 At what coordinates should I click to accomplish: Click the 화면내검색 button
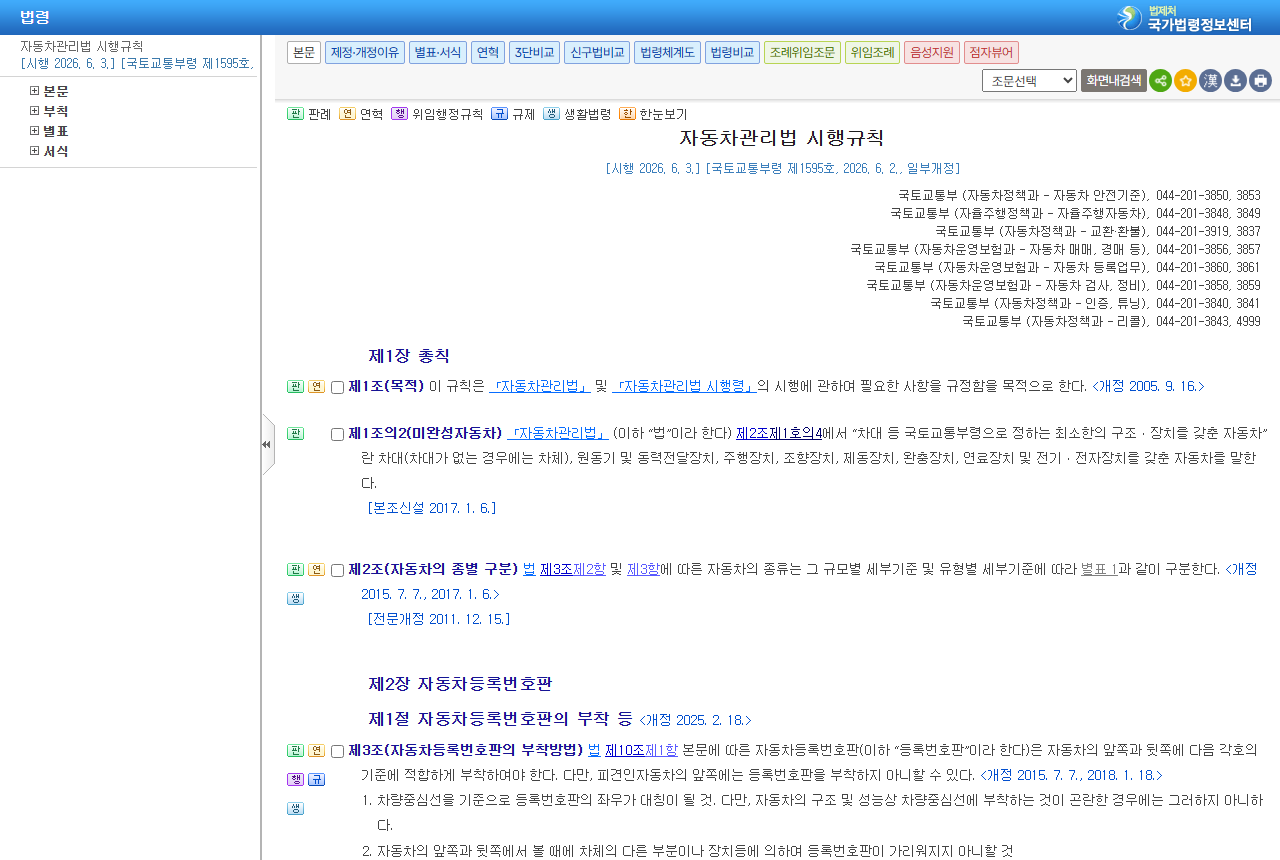1113,81
